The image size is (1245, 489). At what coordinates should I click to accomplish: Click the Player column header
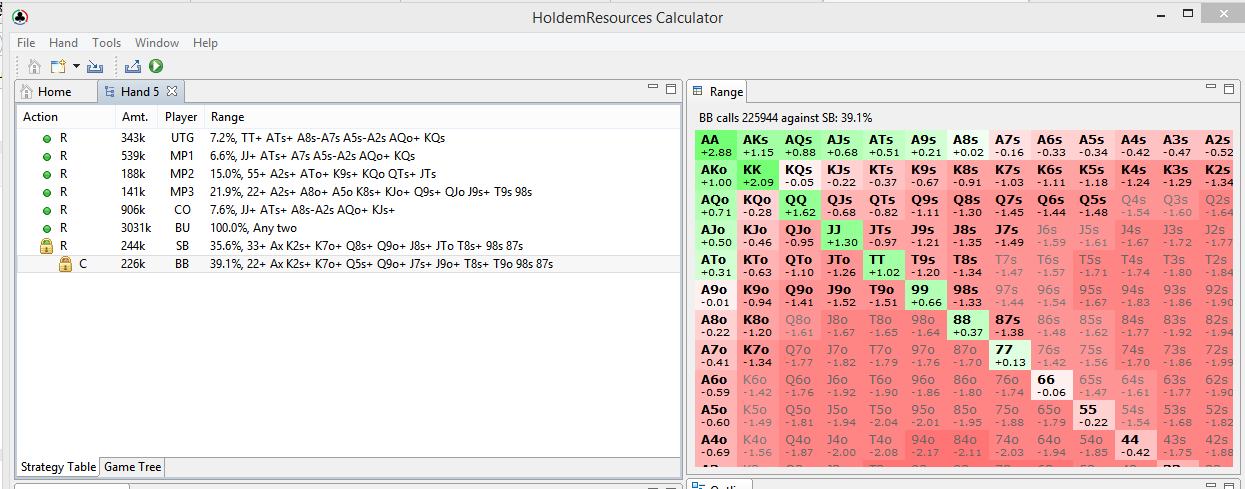pos(182,117)
